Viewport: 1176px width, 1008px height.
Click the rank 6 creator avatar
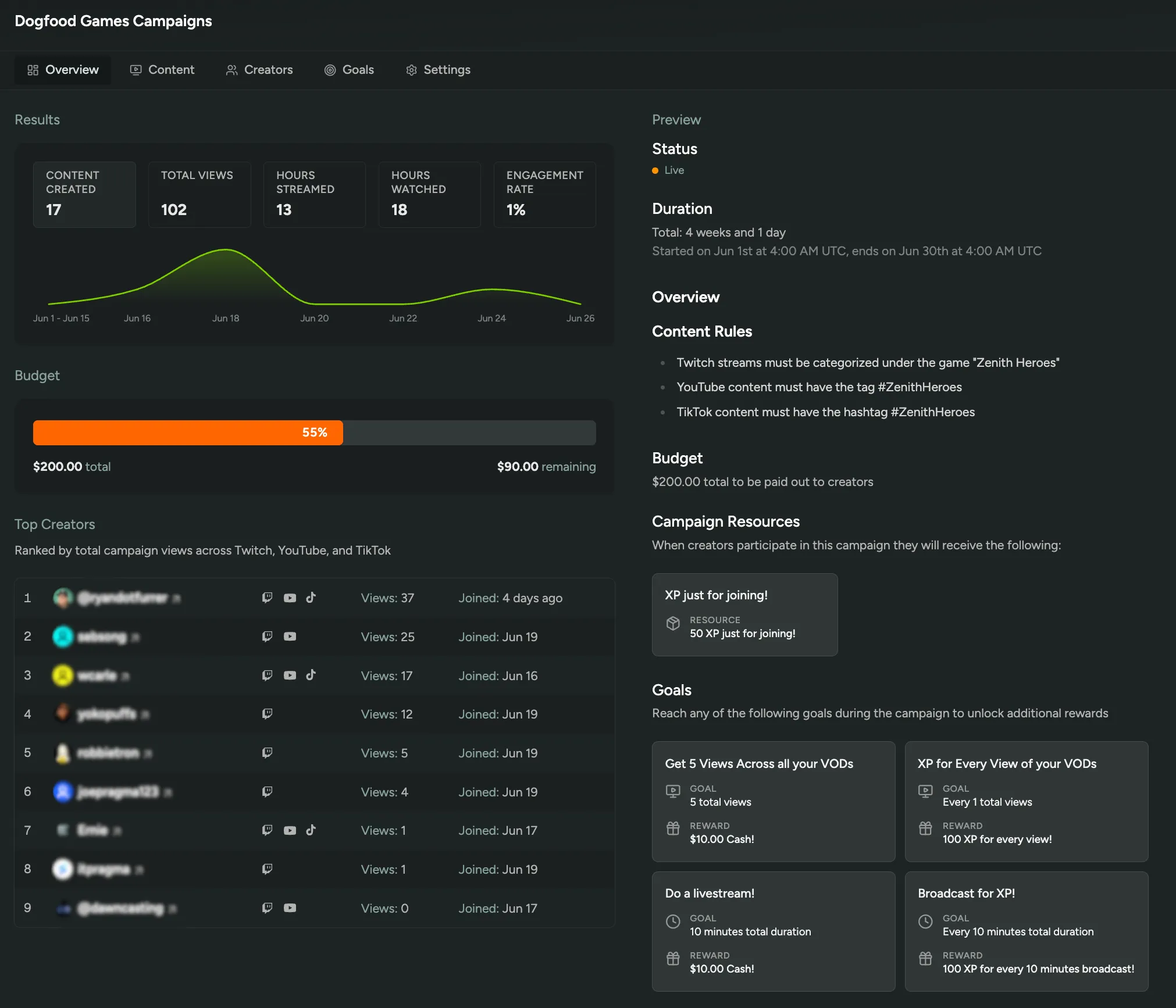coord(63,792)
